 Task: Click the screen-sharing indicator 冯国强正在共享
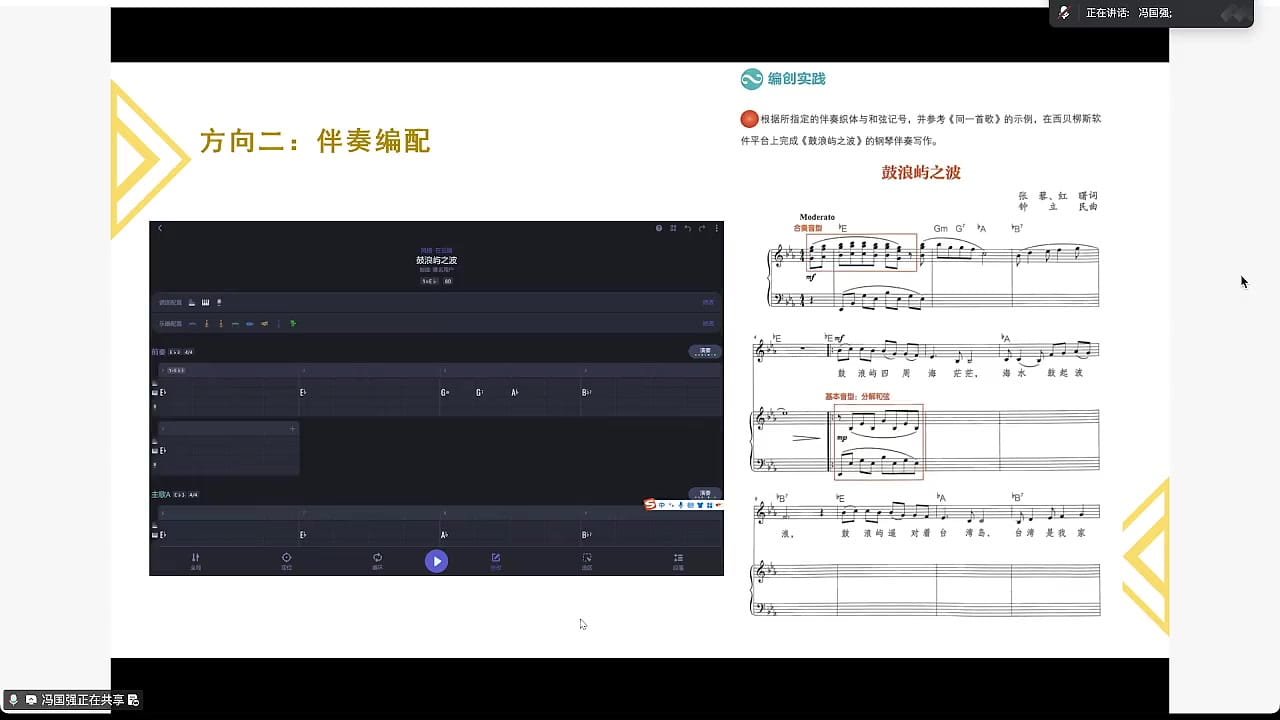pos(72,700)
